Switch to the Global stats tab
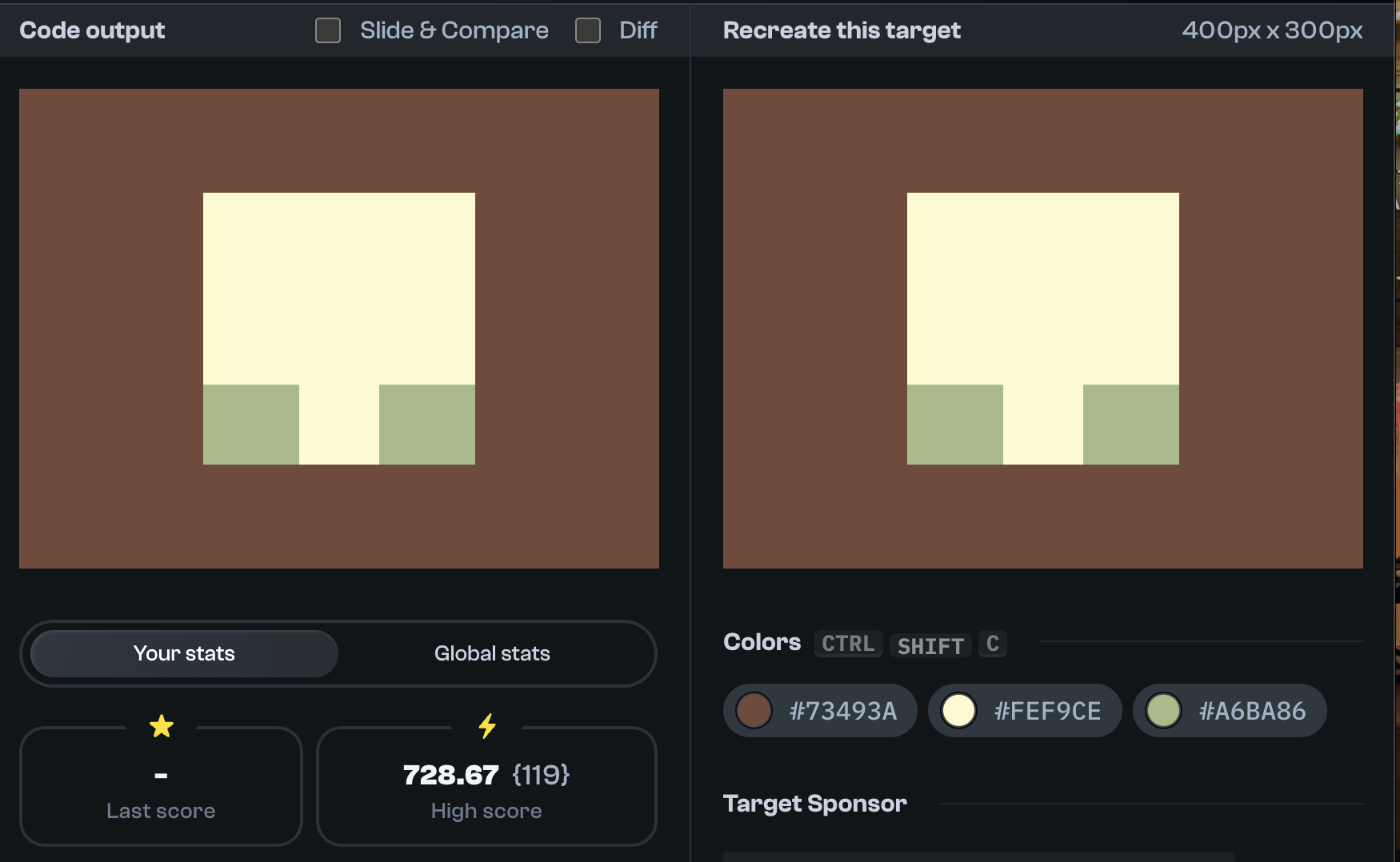The height and width of the screenshot is (862, 1400). (492, 653)
